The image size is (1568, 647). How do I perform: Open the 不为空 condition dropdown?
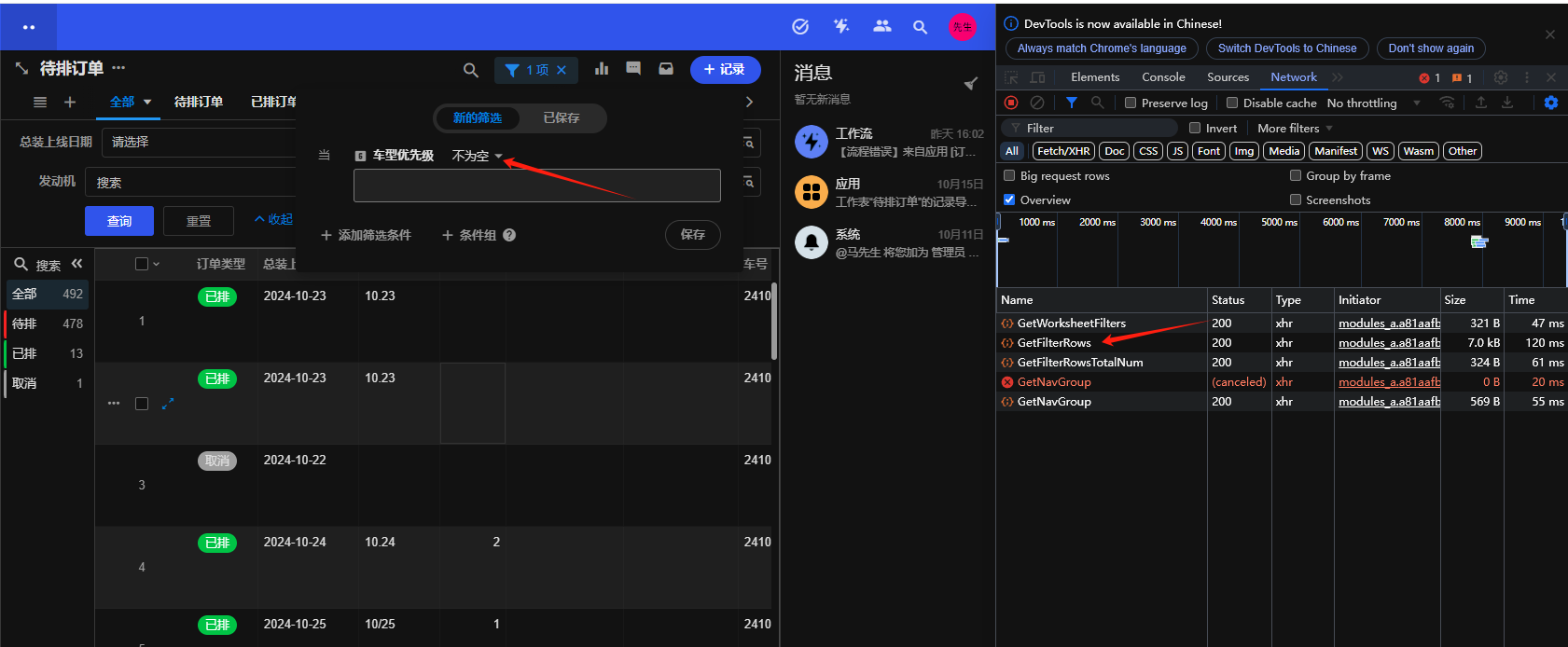tap(477, 156)
